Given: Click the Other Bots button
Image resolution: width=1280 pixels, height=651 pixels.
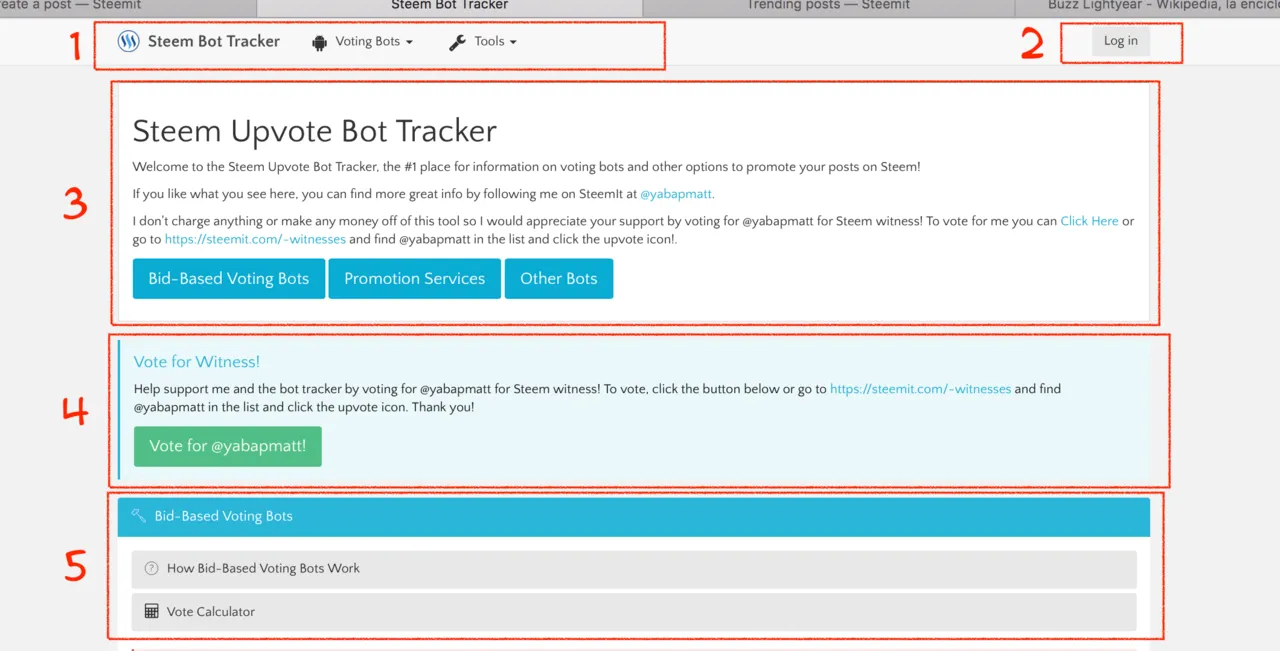Looking at the screenshot, I should [559, 279].
